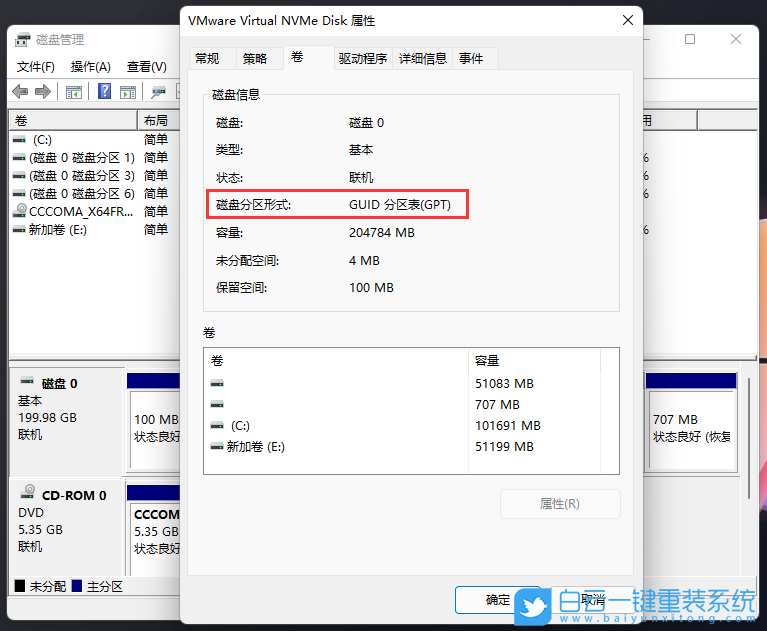Click the 51083 MB capacity value
767x631 pixels.
pyautogui.click(x=504, y=383)
